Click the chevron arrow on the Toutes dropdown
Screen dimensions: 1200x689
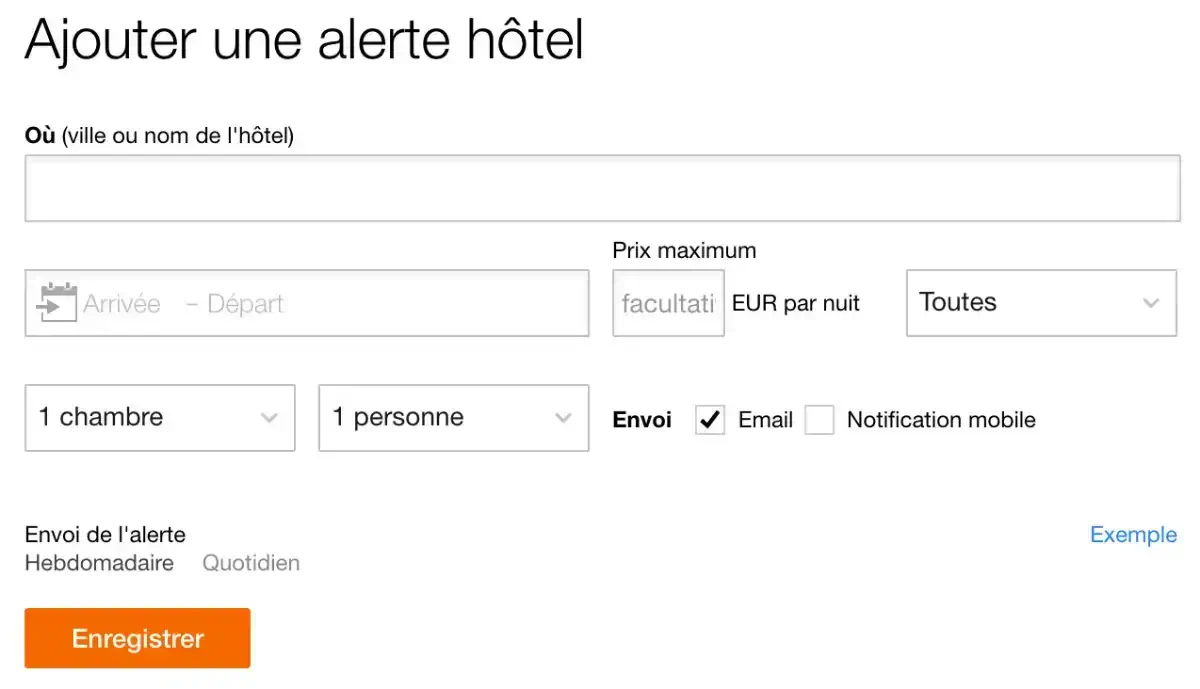coord(1151,303)
